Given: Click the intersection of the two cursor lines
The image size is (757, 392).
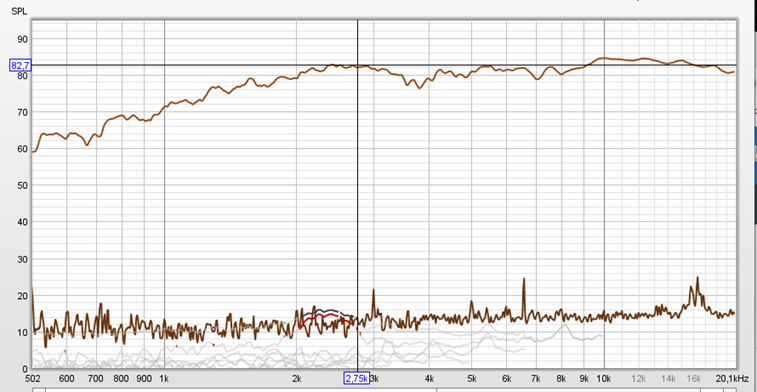Looking at the screenshot, I should (357, 65).
